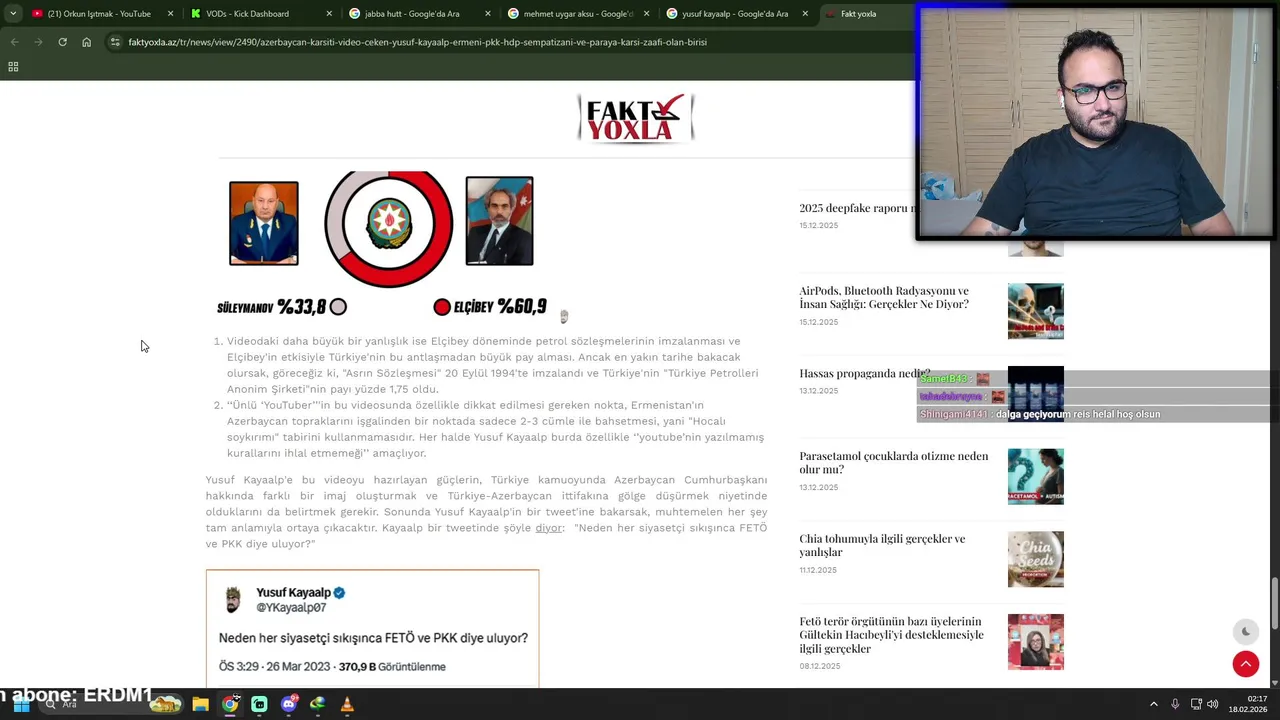Open the embedded Yusuf Kayaalp tweet
This screenshot has height=720, width=1280.
tap(372, 628)
